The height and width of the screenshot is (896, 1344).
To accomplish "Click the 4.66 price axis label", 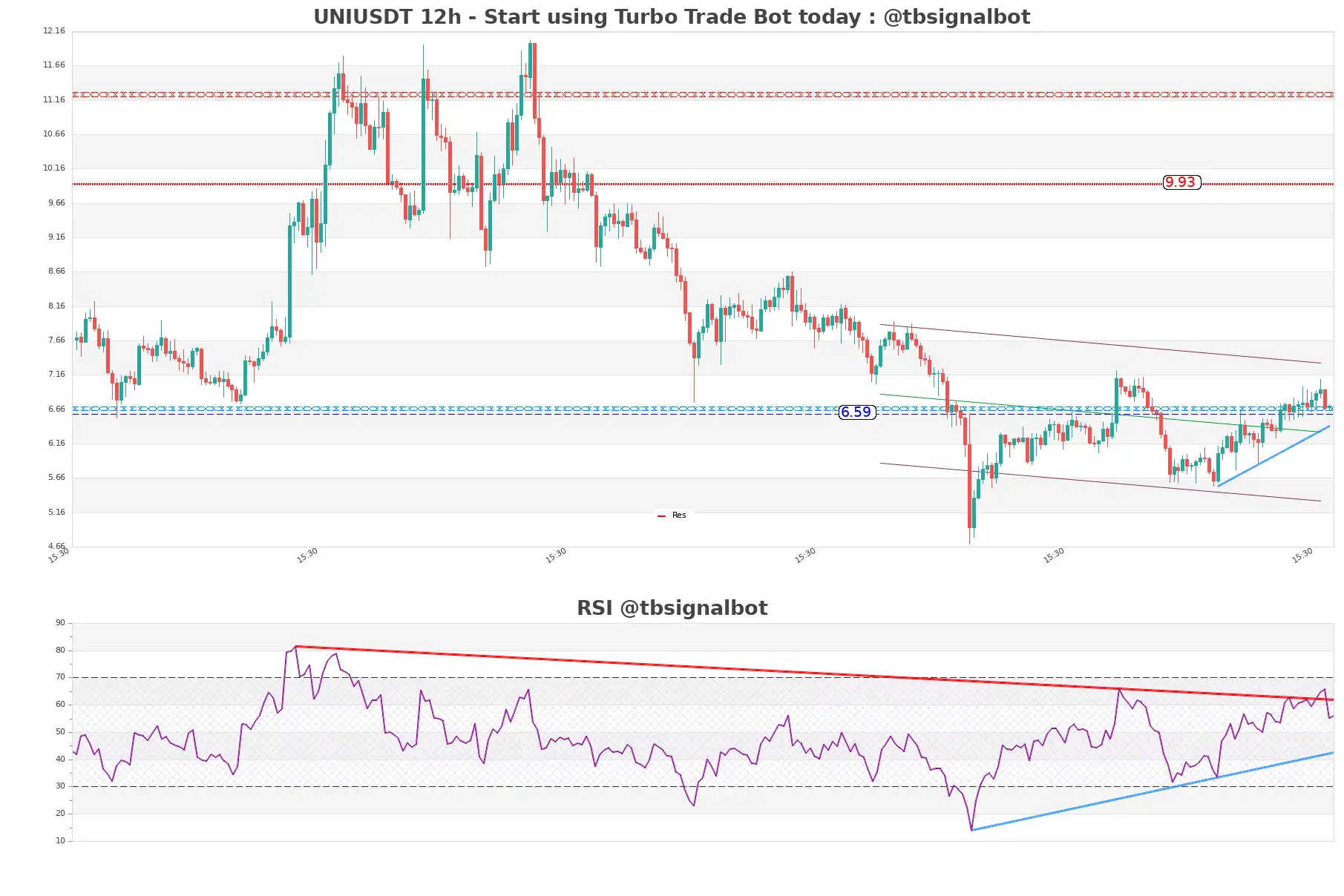I will (56, 547).
